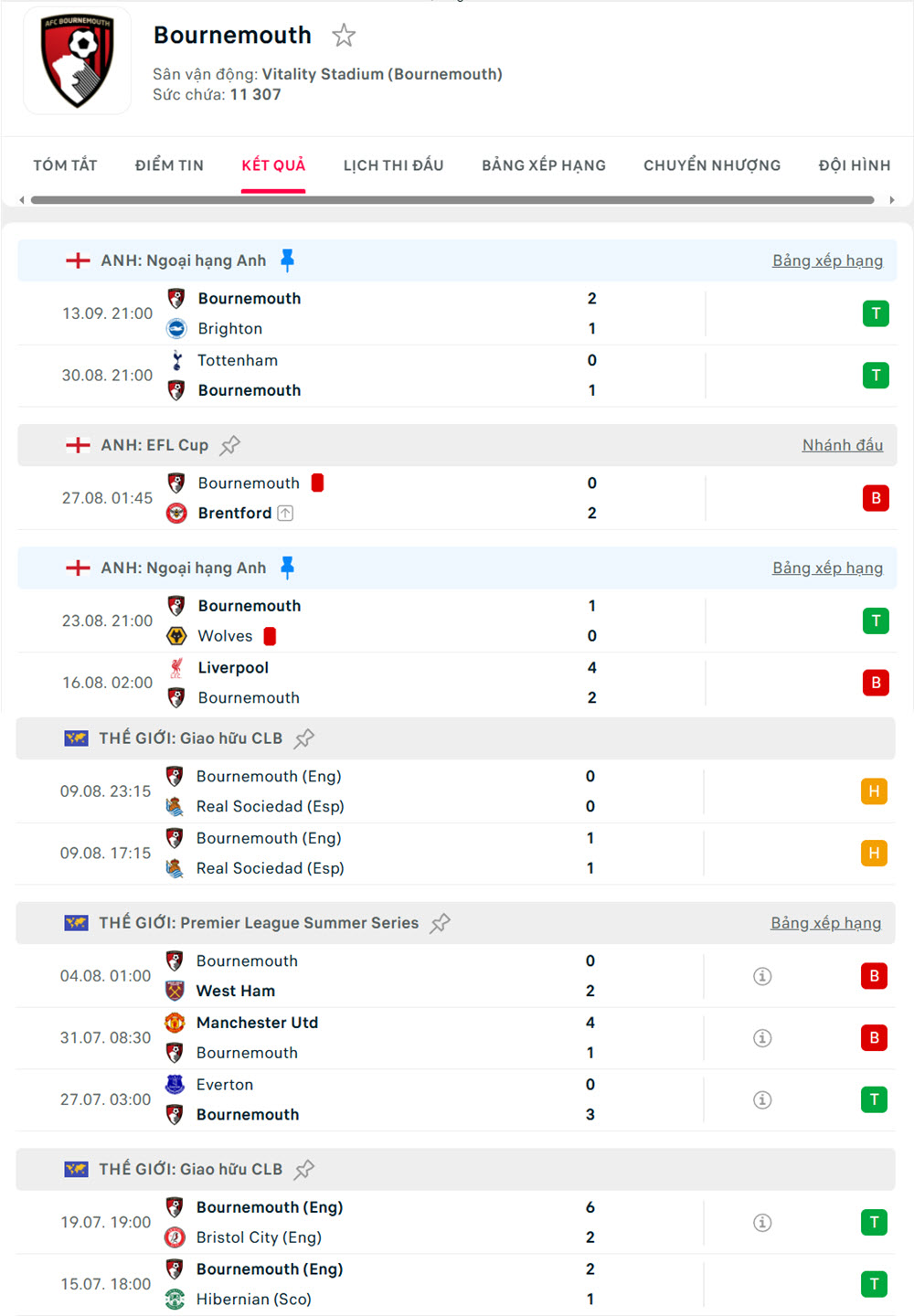Click the Brighton team logo
The image size is (914, 1316).
[x=176, y=328]
